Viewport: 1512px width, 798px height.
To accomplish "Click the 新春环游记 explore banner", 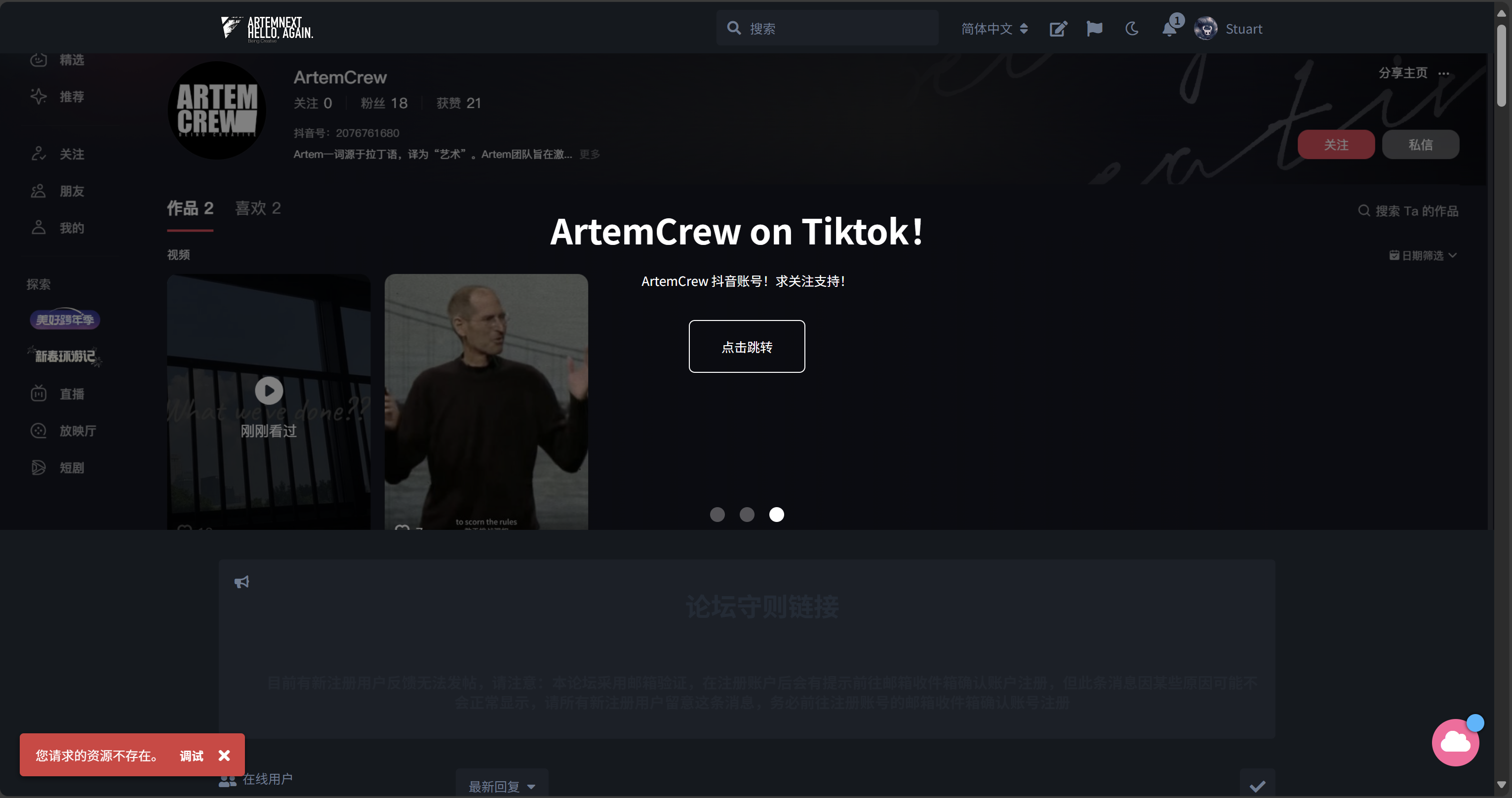I will (65, 356).
